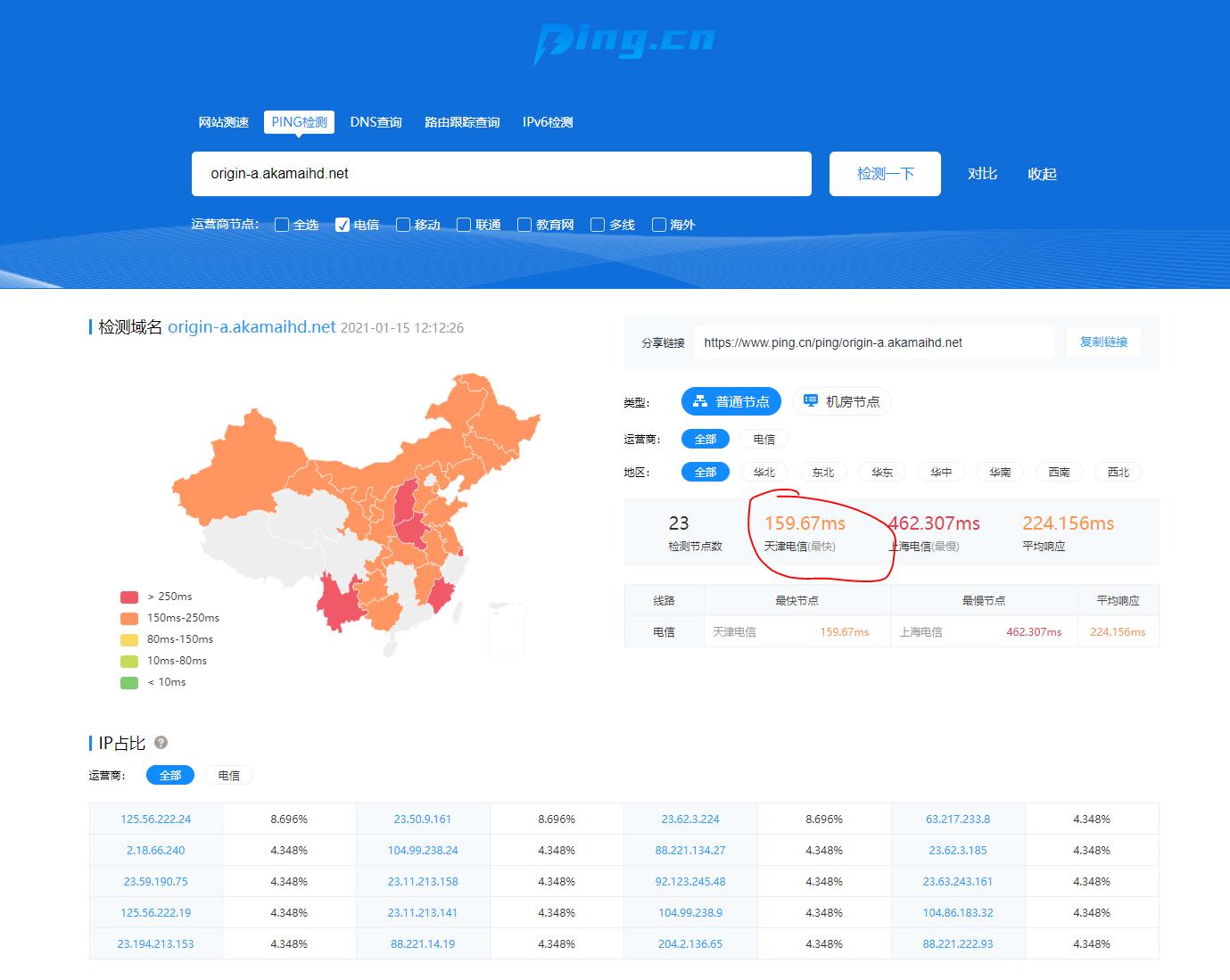Toggle the 教育网 node checkbox
This screenshot has height=980, width=1230.
coord(524,225)
